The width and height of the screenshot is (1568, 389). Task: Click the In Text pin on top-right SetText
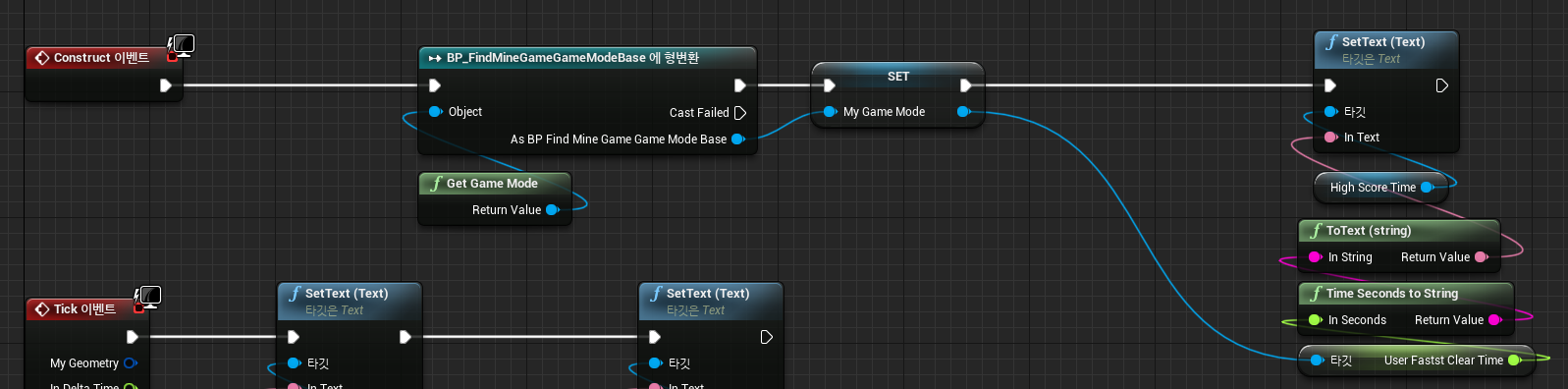[x=1330, y=138]
